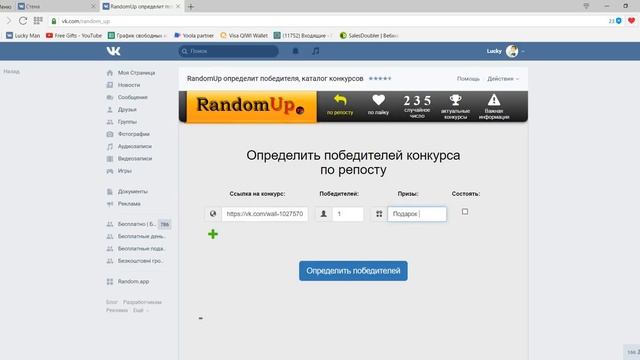Click gift grid icon beside prizes field
Image resolution: width=640 pixels, height=360 pixels.
click(x=379, y=214)
